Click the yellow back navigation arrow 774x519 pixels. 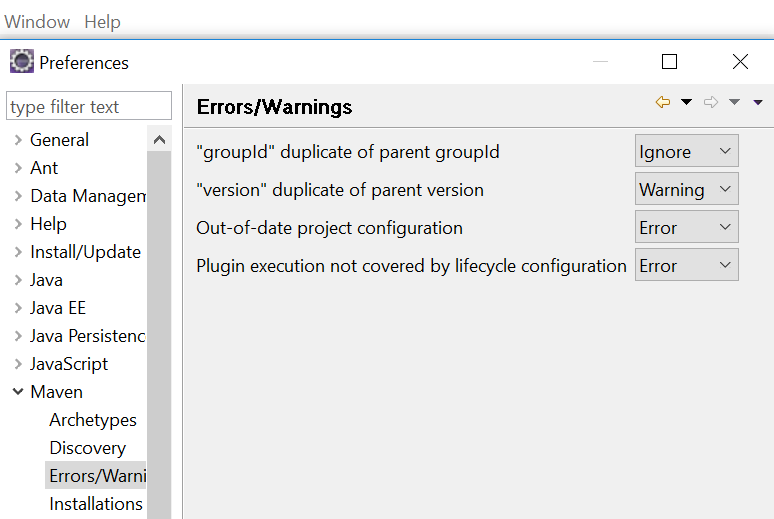point(663,102)
